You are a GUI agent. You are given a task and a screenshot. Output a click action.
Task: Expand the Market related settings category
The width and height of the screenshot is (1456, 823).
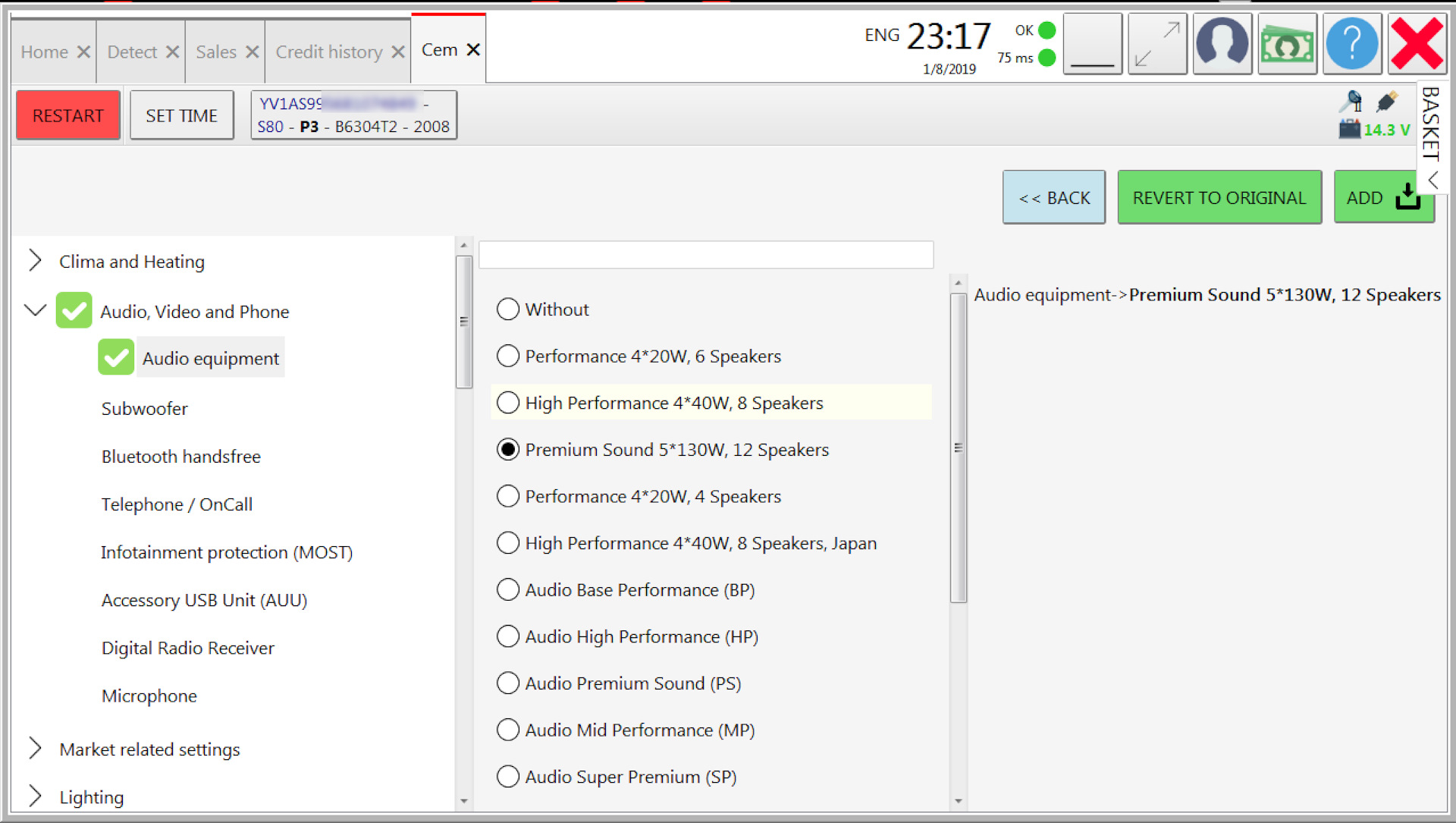[x=35, y=749]
